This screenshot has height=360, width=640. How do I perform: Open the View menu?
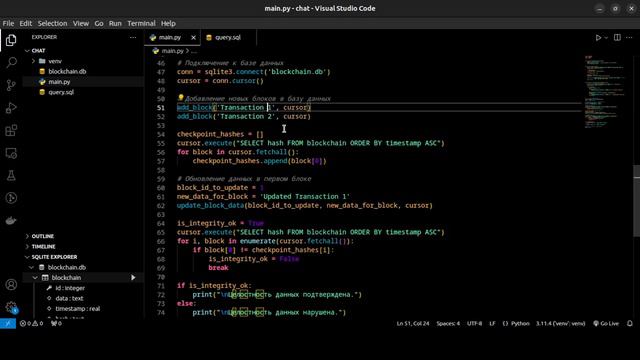[x=81, y=23]
